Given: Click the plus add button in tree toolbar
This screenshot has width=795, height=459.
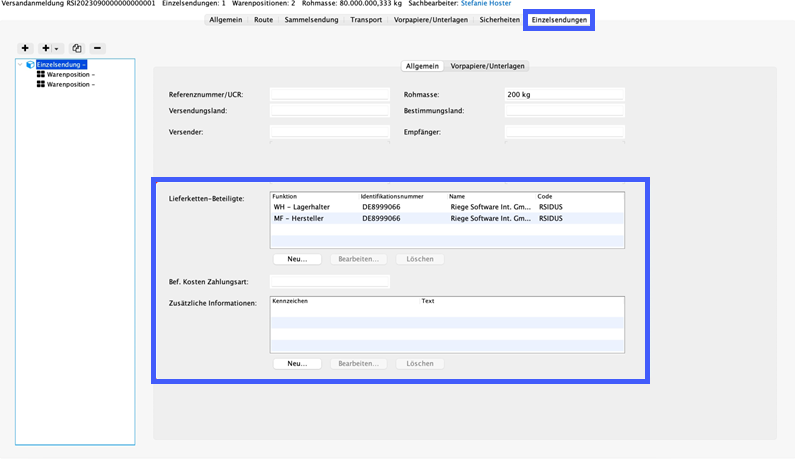Looking at the screenshot, I should tap(25, 48).
